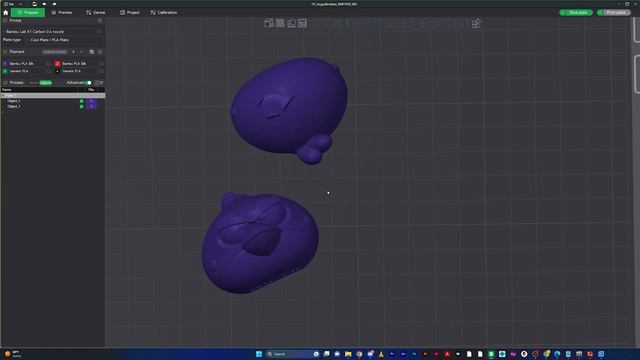
Task: Select the Plate 1 row in object list
Action: [53, 96]
